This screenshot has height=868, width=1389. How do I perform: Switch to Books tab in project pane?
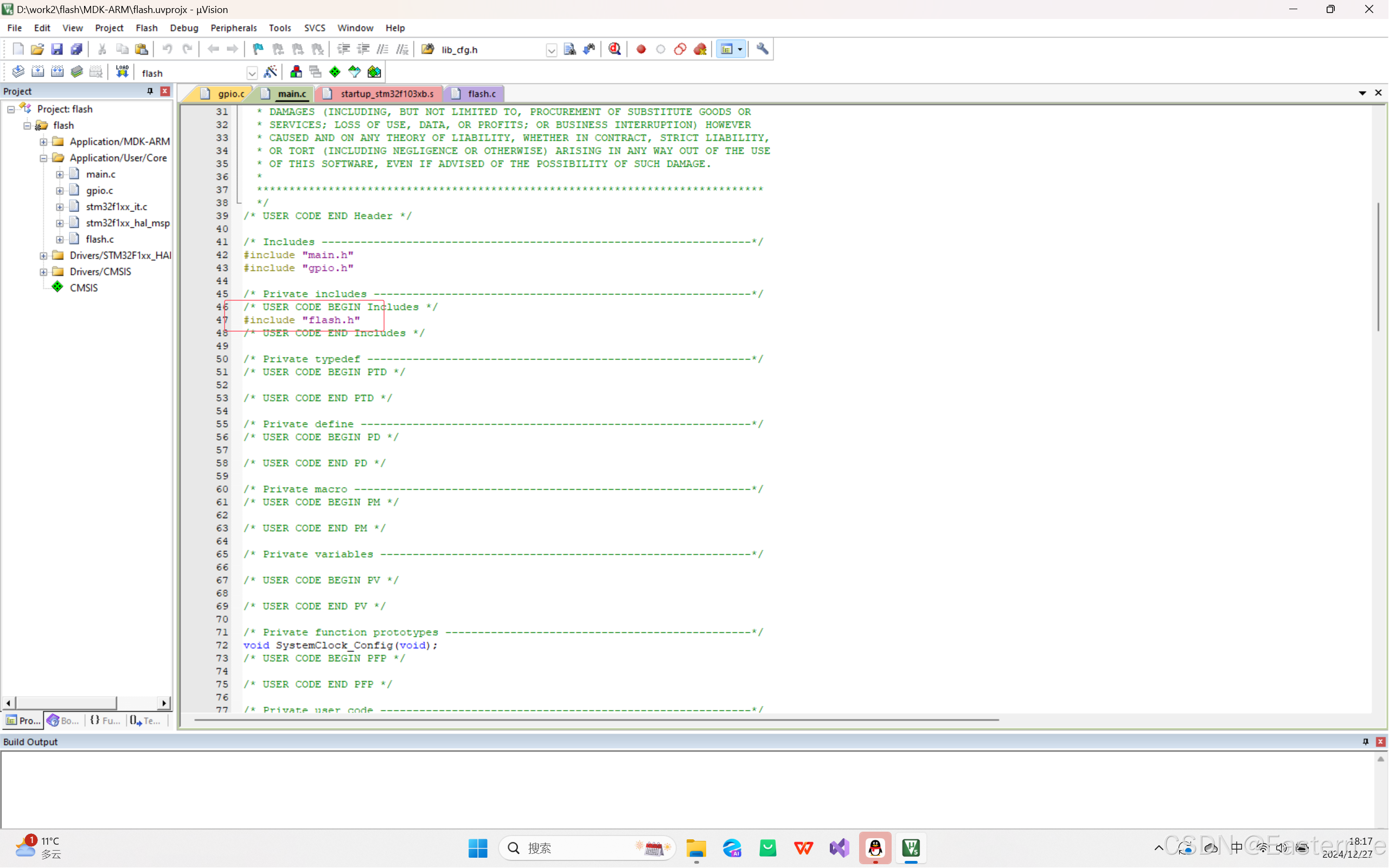[63, 721]
